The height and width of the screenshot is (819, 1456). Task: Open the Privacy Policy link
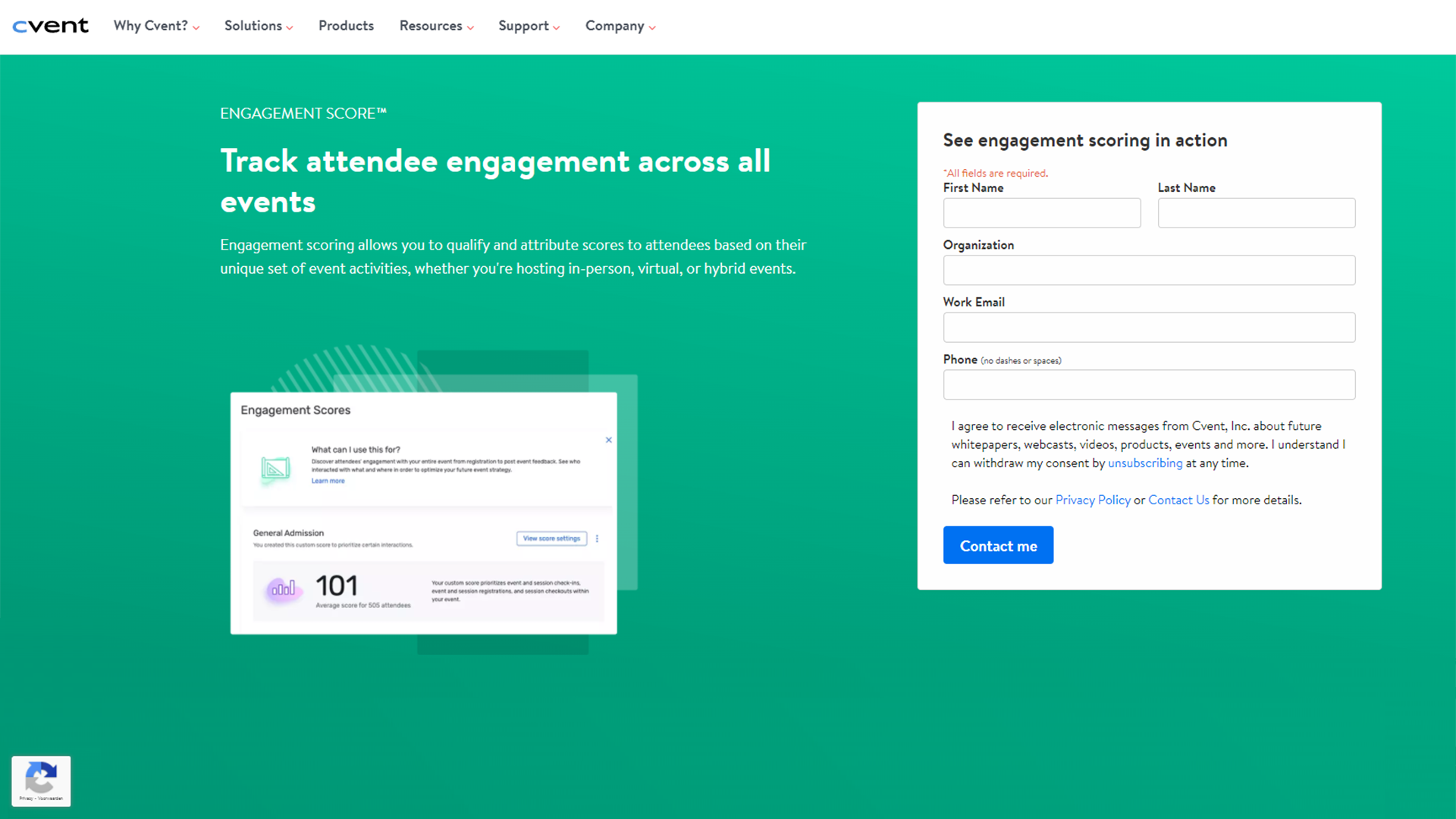1092,500
